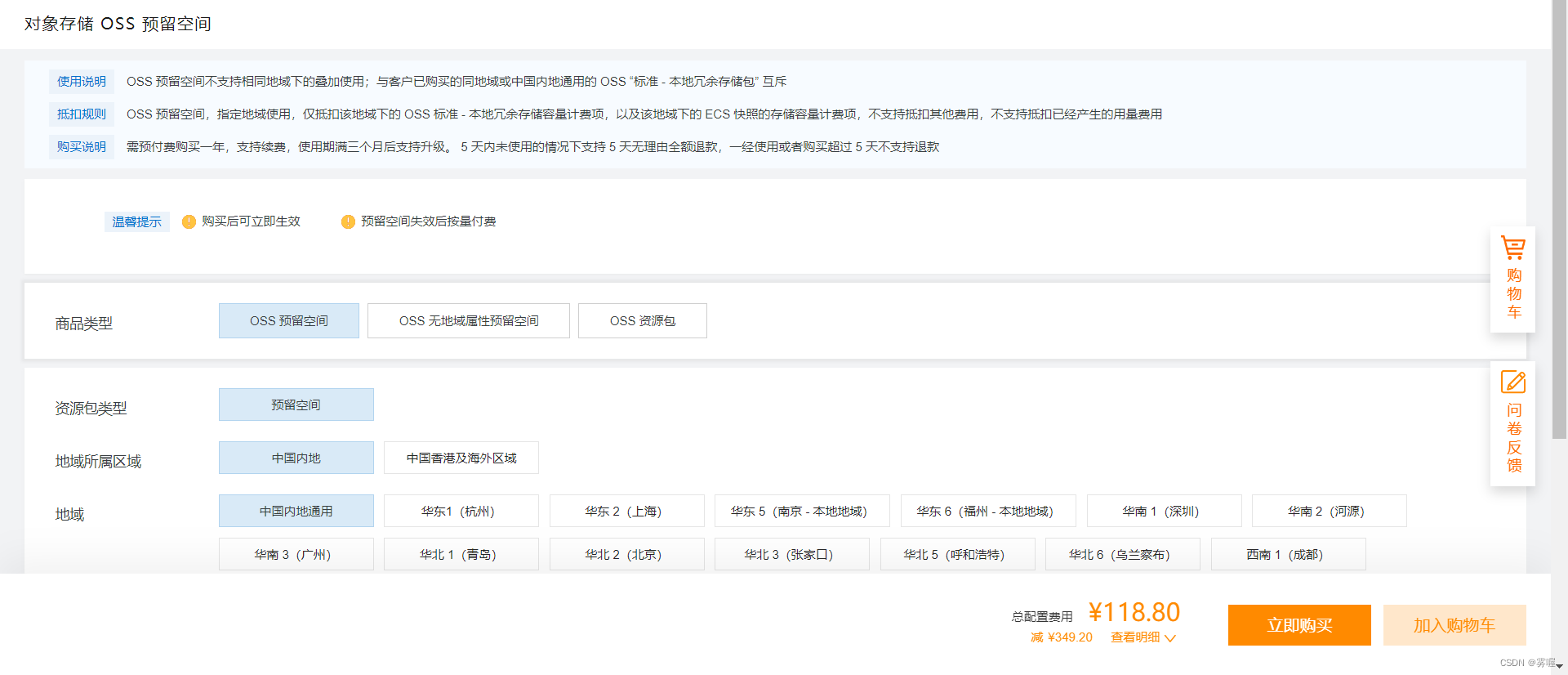This screenshot has width=1568, height=675.
Task: Pick region 华北 3（张家口）
Action: tap(792, 554)
